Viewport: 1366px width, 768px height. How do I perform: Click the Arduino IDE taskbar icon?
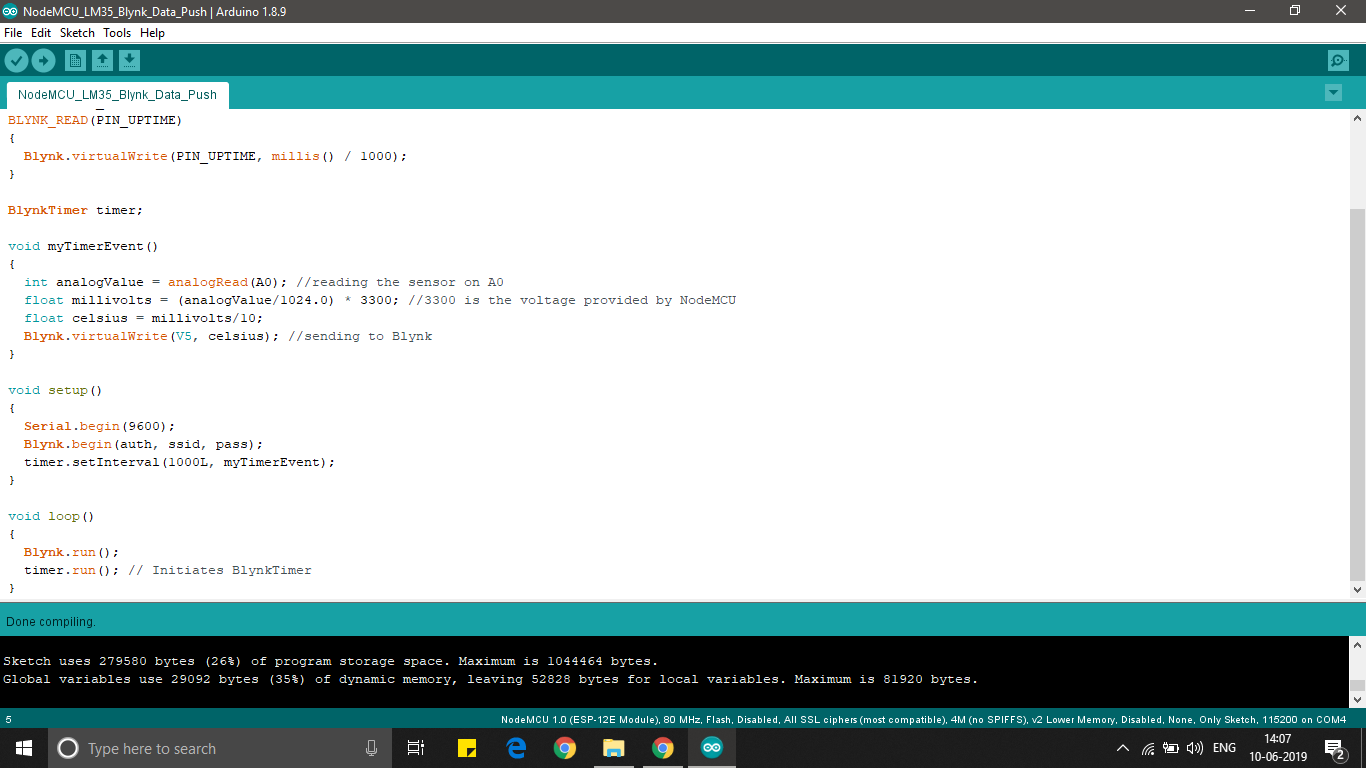click(x=711, y=748)
